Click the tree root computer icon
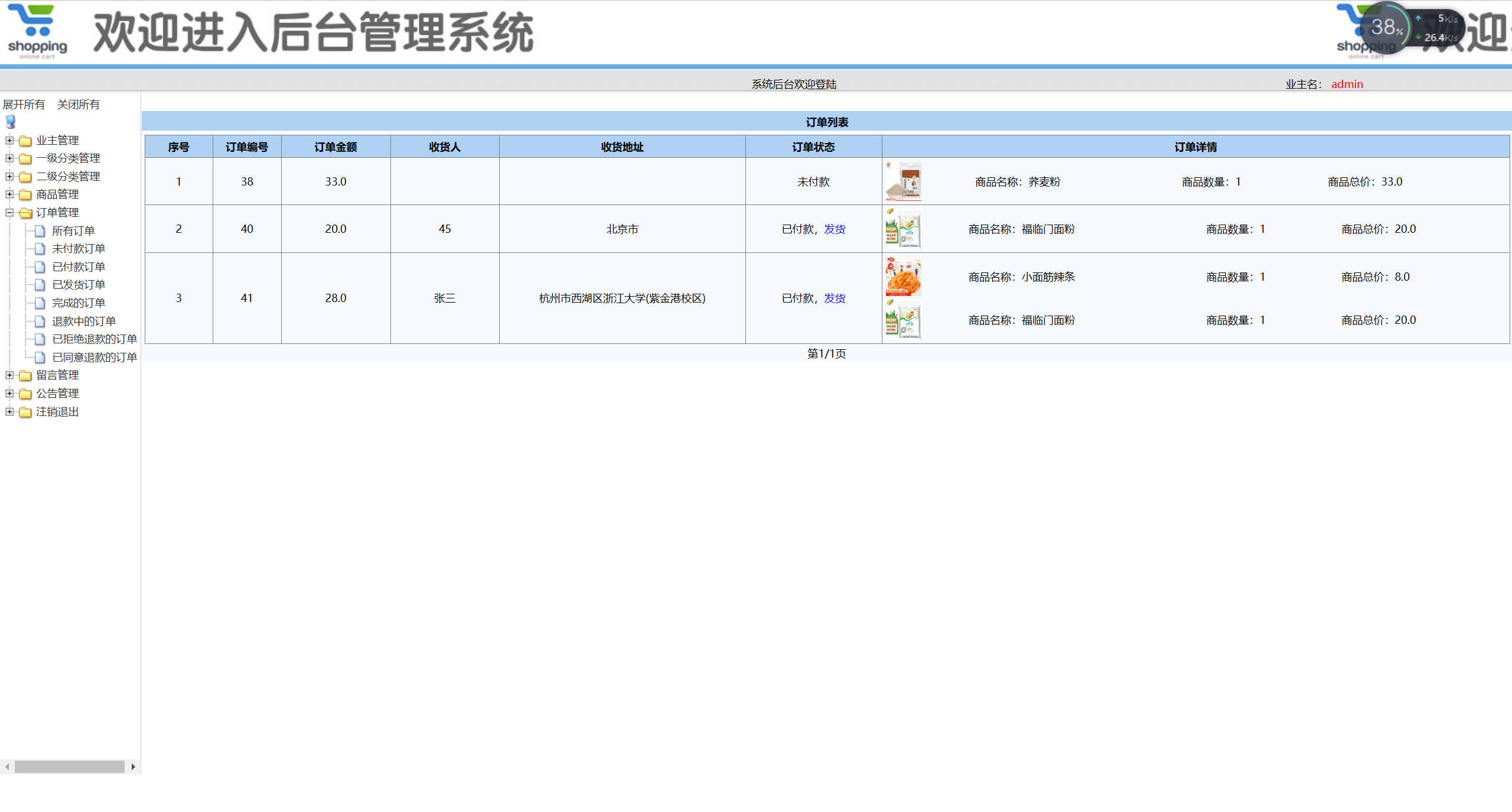Screen dimensions: 1512x812 [11, 122]
